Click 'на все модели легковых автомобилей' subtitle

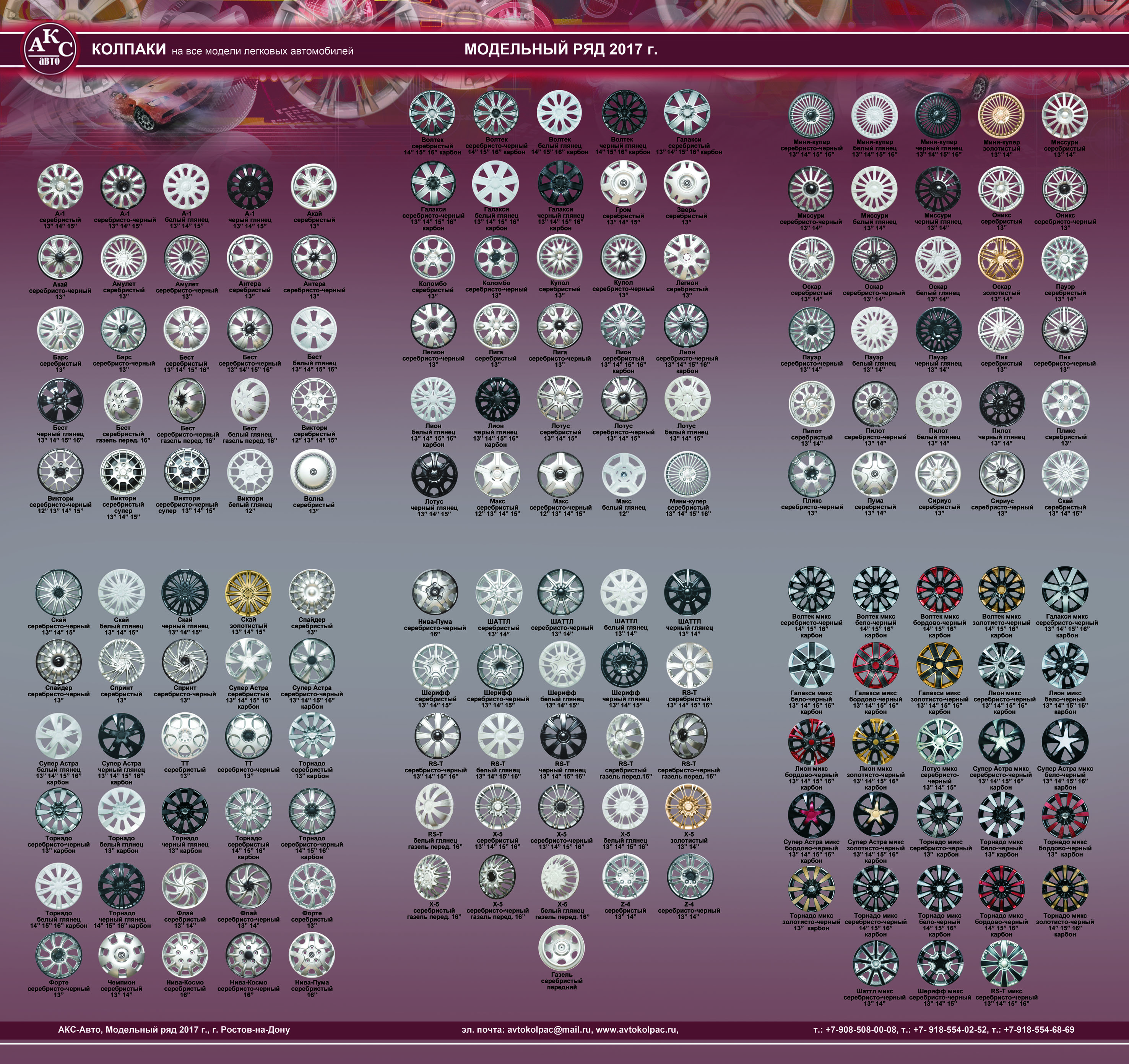[x=262, y=51]
